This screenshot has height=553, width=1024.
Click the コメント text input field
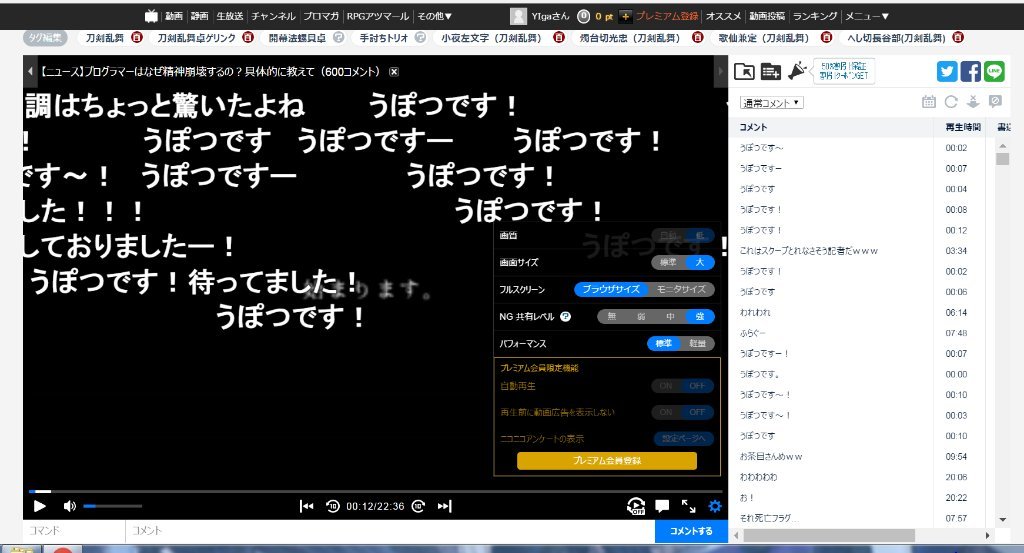[x=390, y=531]
